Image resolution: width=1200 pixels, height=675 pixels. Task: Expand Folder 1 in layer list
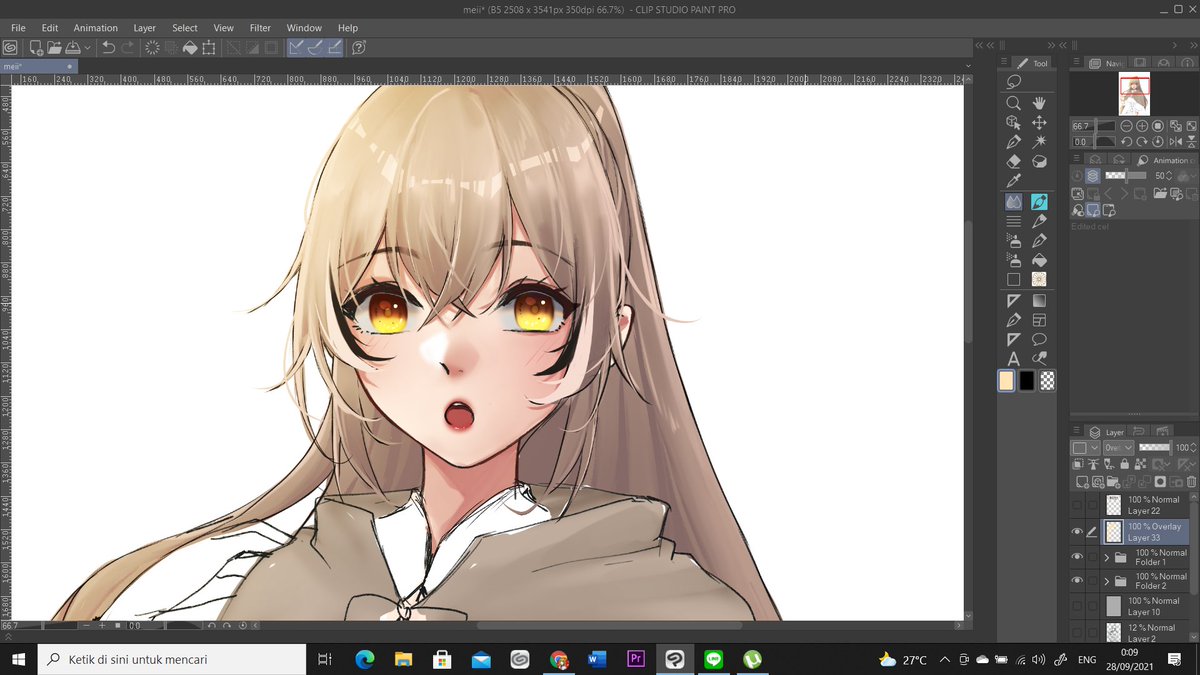point(1107,557)
